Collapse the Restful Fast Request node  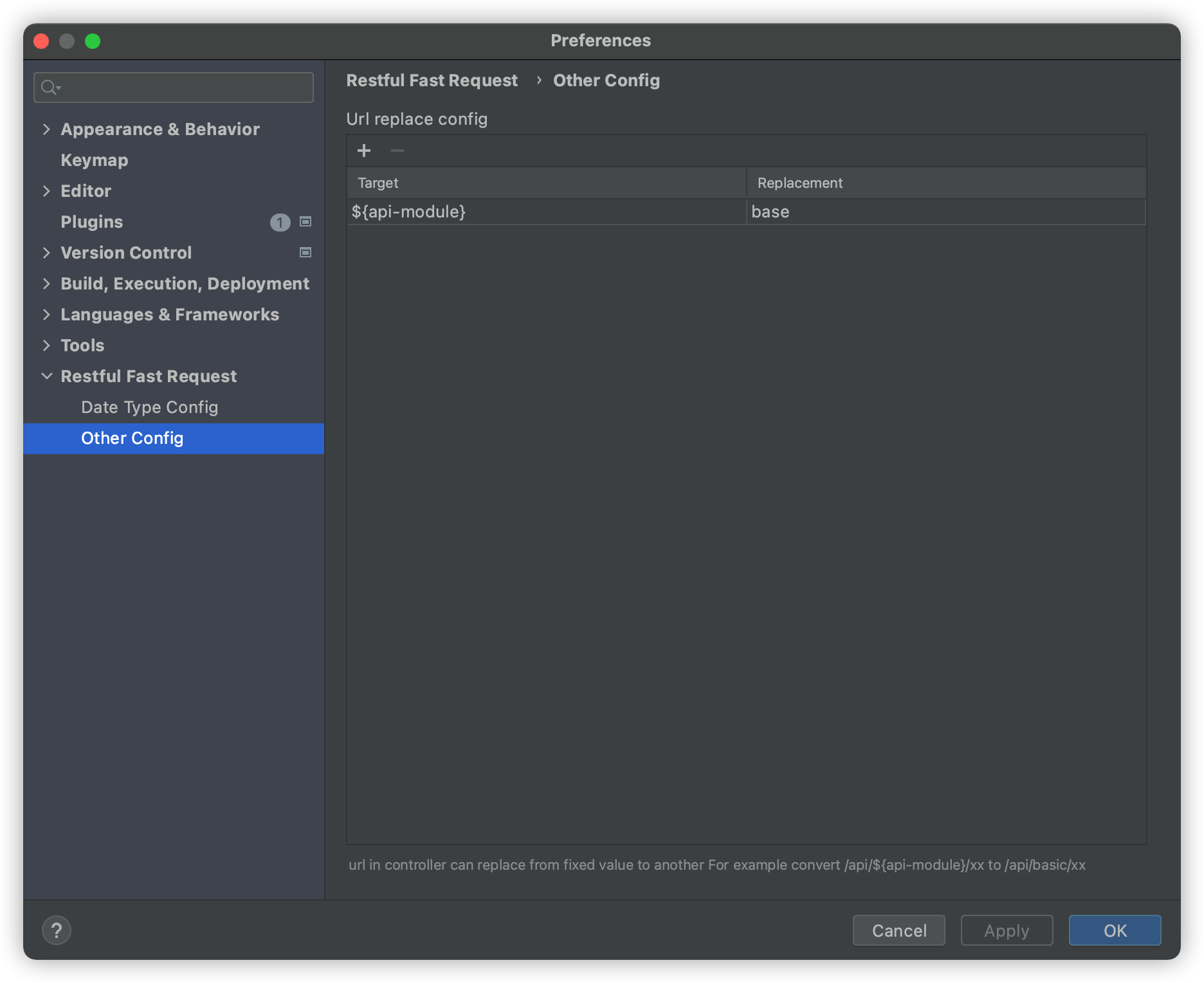coord(46,376)
